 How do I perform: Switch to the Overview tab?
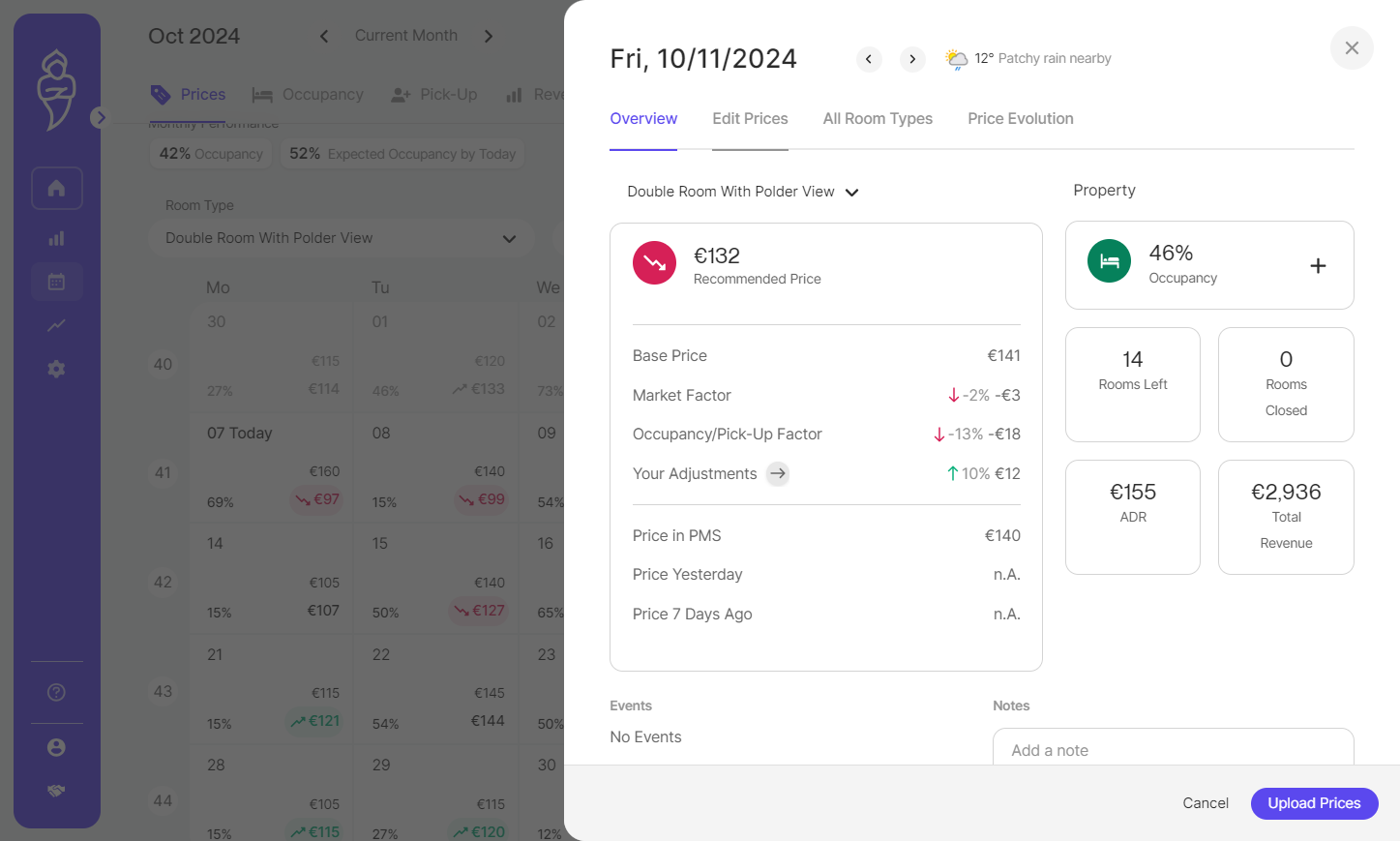[x=643, y=119]
